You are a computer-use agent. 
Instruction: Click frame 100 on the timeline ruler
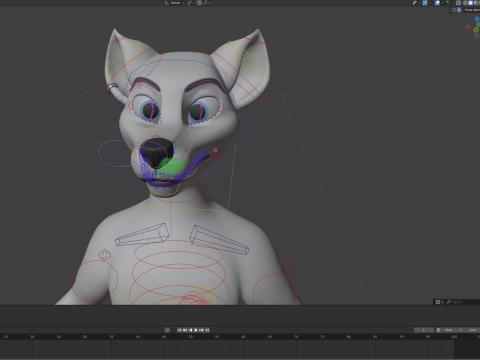(x=454, y=337)
